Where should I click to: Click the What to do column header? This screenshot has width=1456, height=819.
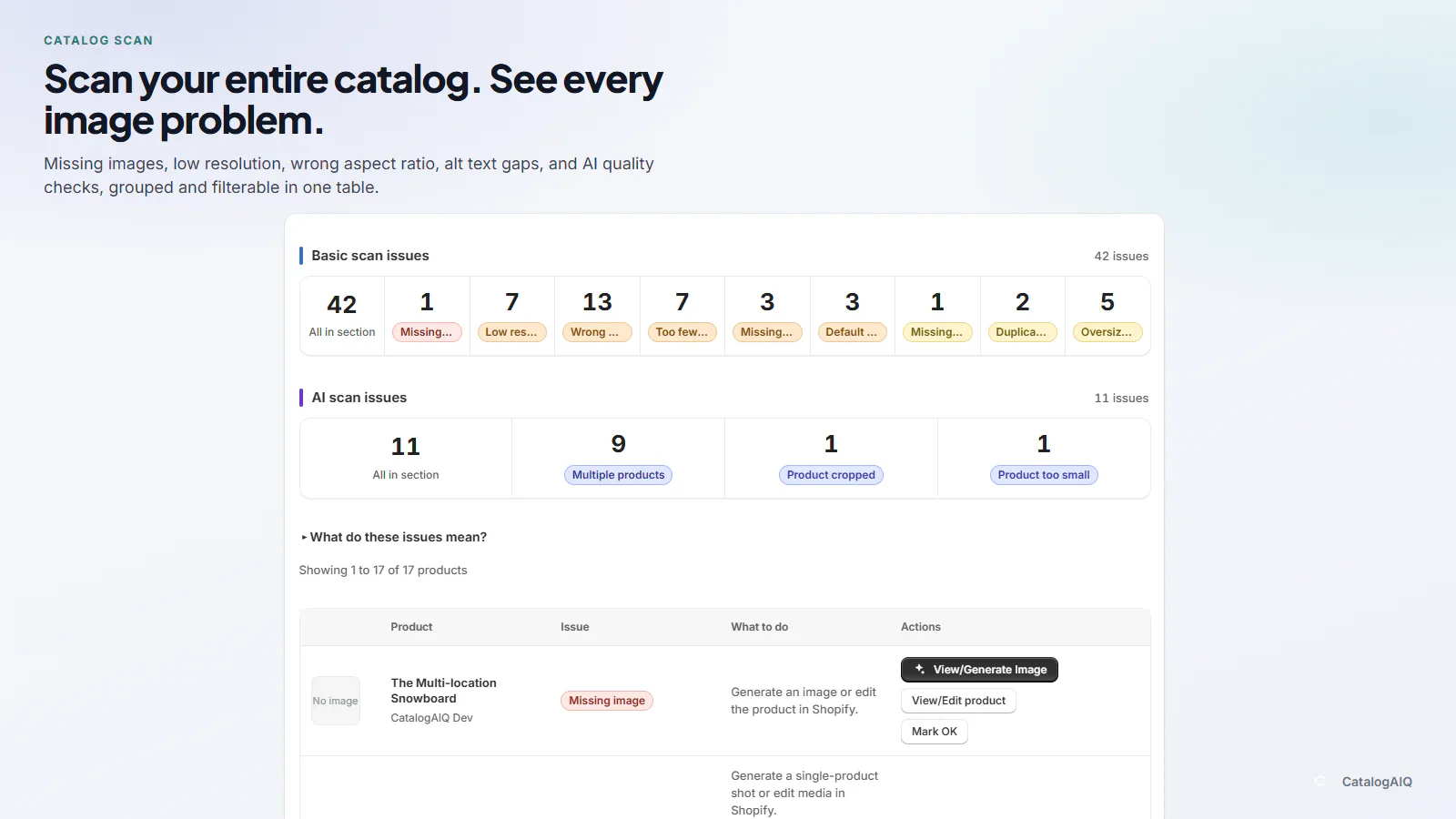(x=760, y=627)
